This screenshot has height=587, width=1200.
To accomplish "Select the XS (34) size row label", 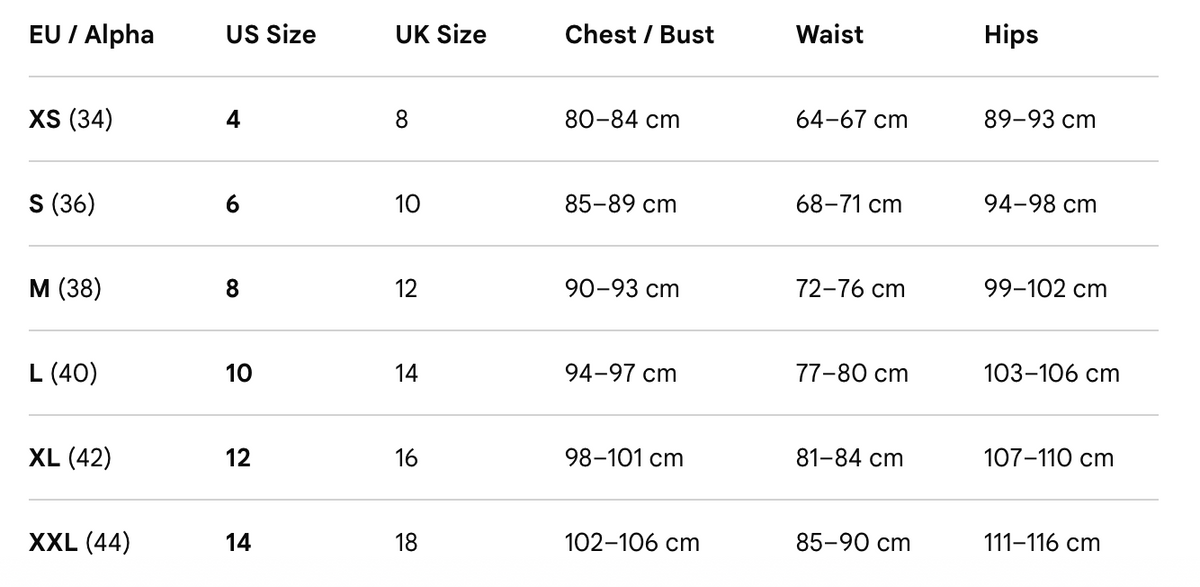I will (71, 120).
